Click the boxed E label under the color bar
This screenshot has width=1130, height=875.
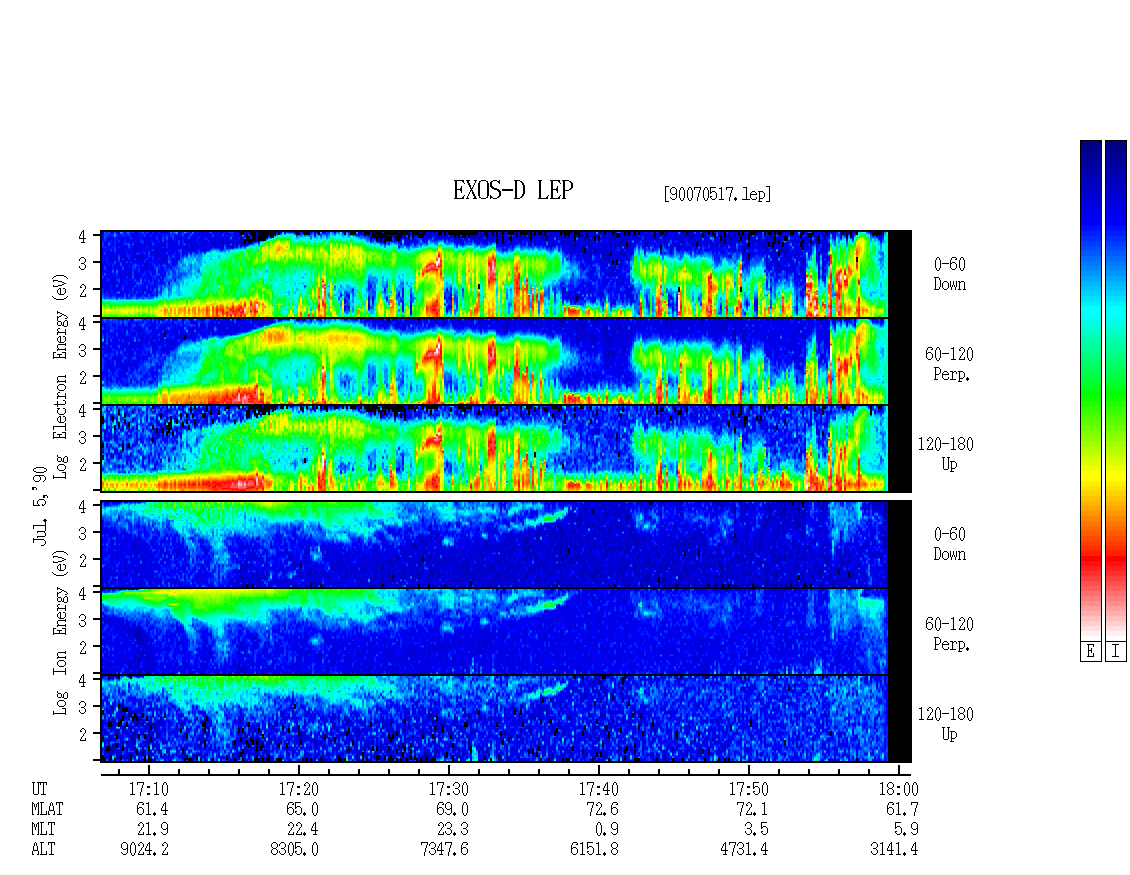tap(1090, 652)
